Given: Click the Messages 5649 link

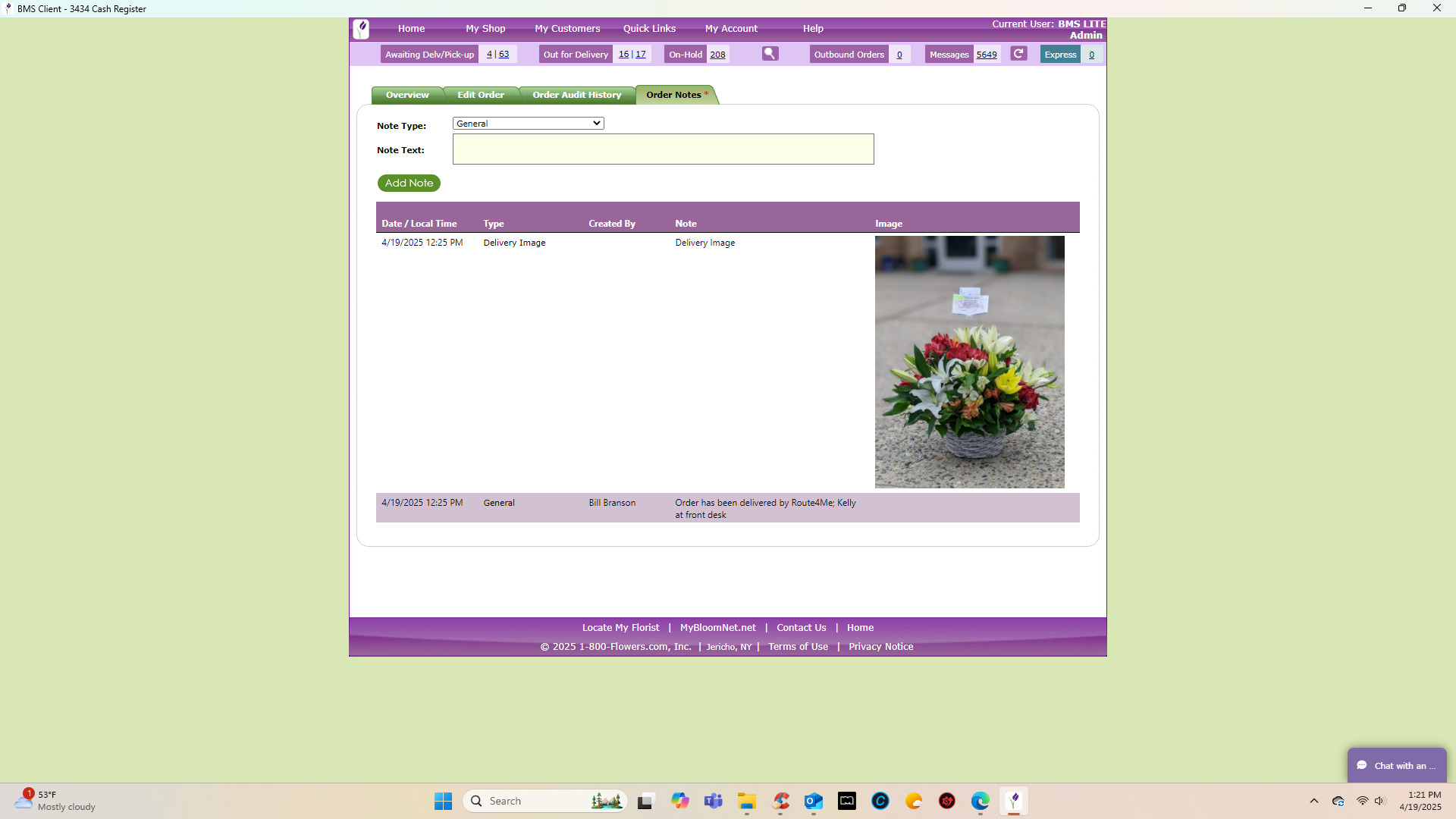Looking at the screenshot, I should point(986,55).
